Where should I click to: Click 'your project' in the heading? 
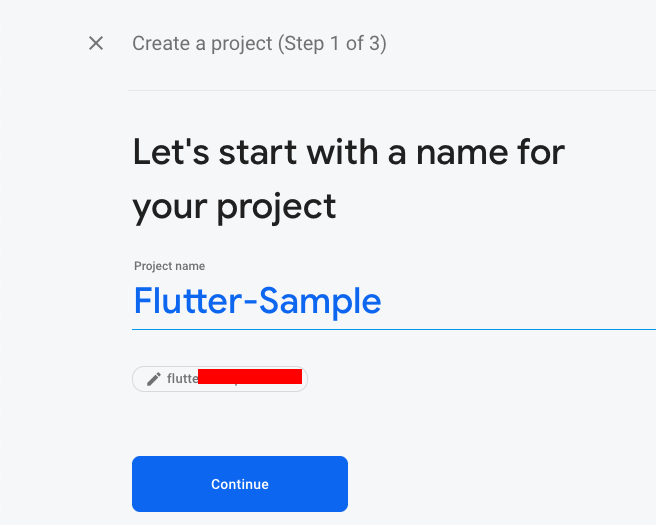point(234,206)
